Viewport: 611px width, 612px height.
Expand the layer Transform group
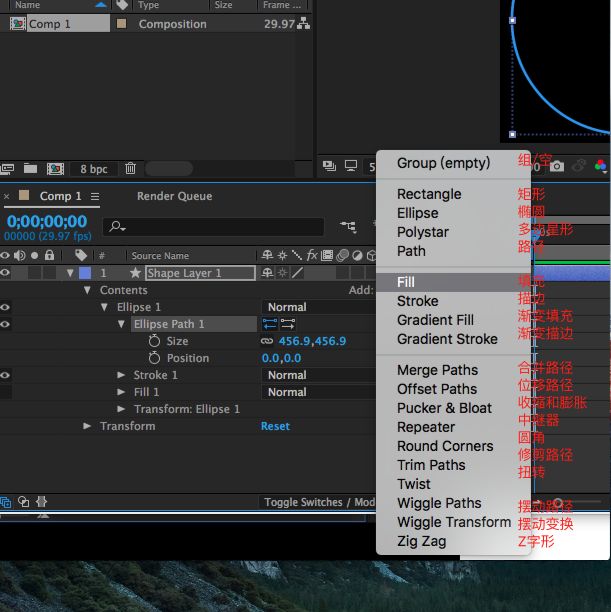point(87,426)
